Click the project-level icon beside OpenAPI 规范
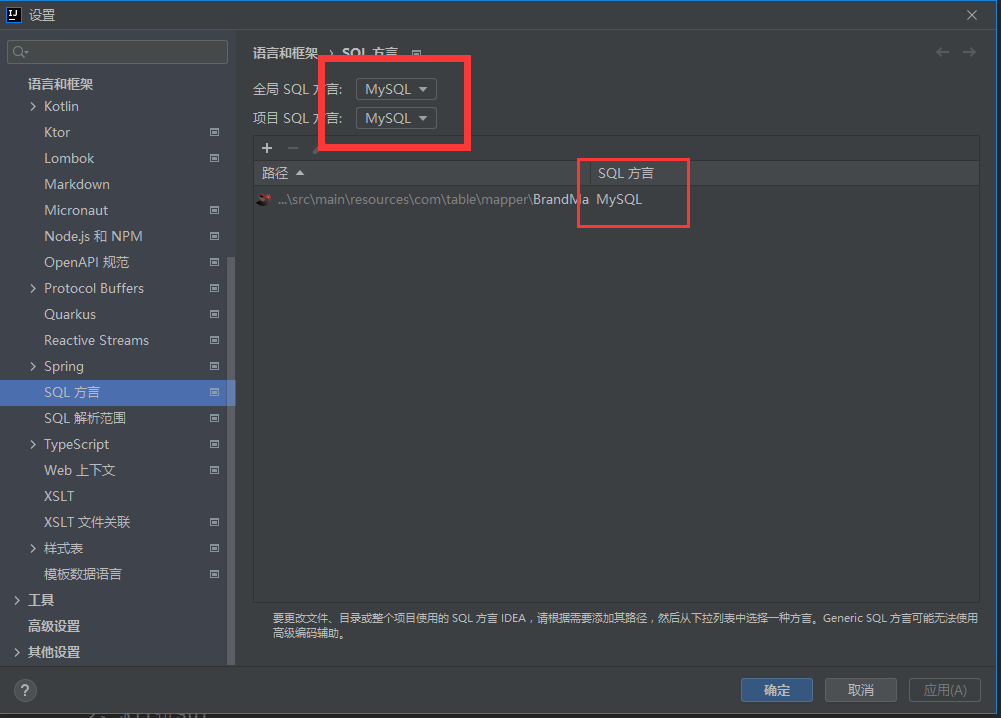Screen dimensions: 1001x718 pyautogui.click(x=214, y=262)
